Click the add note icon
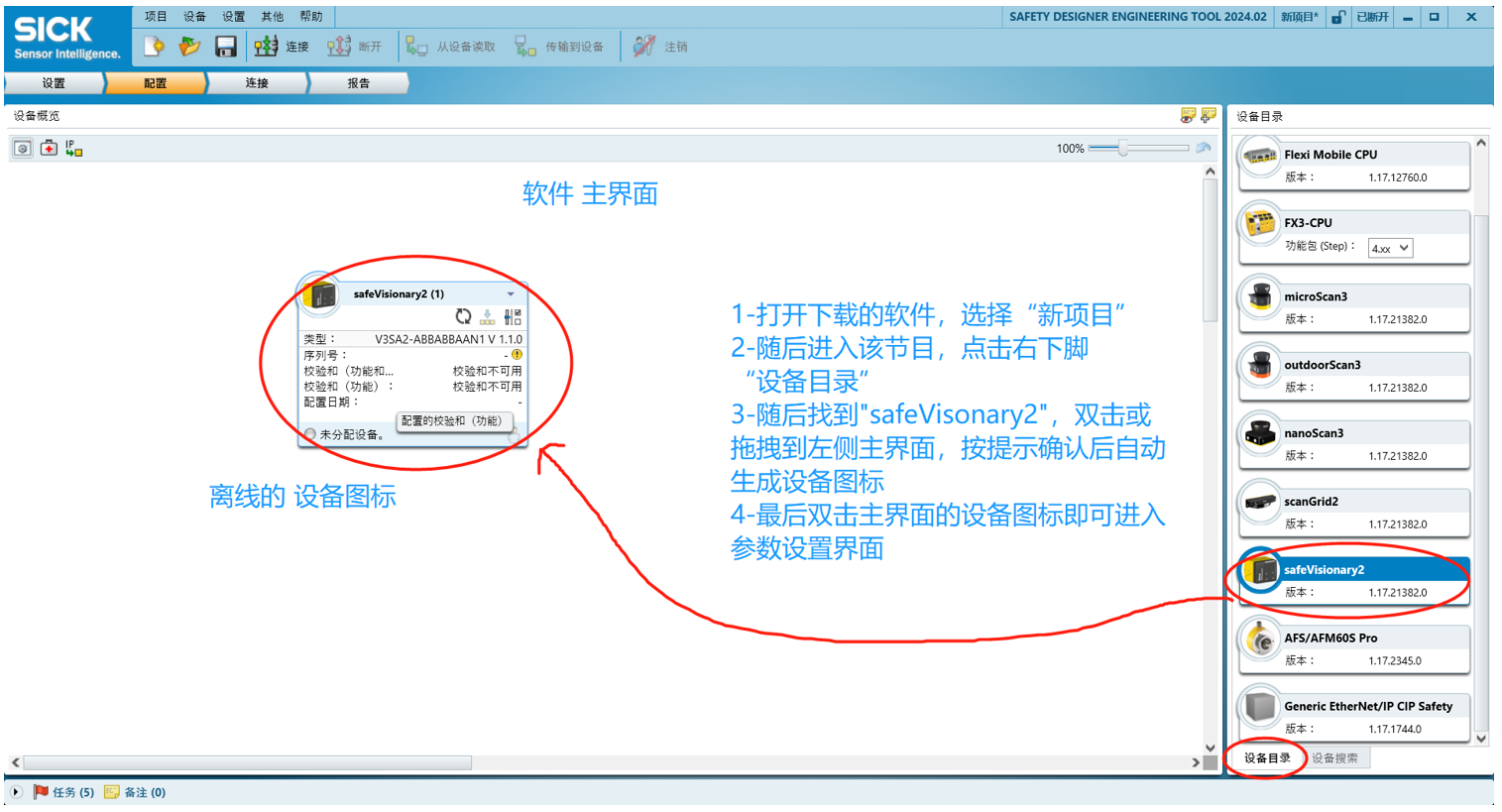The width and height of the screenshot is (1502, 812). click(x=1208, y=116)
